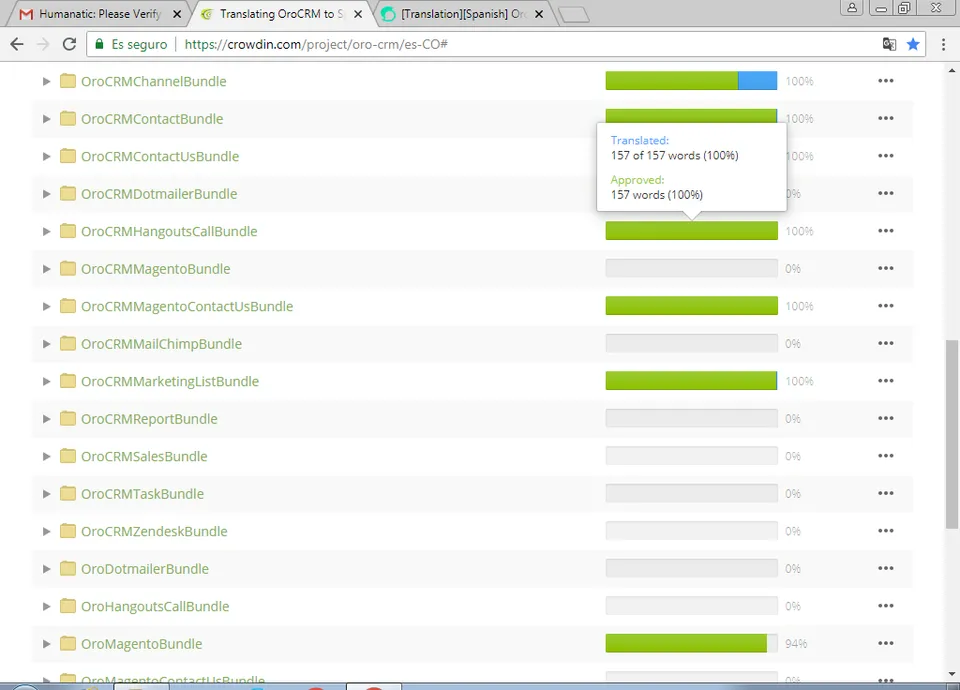Open OroCRMMailChimpBundle more options menu
The height and width of the screenshot is (690, 960).
[885, 343]
